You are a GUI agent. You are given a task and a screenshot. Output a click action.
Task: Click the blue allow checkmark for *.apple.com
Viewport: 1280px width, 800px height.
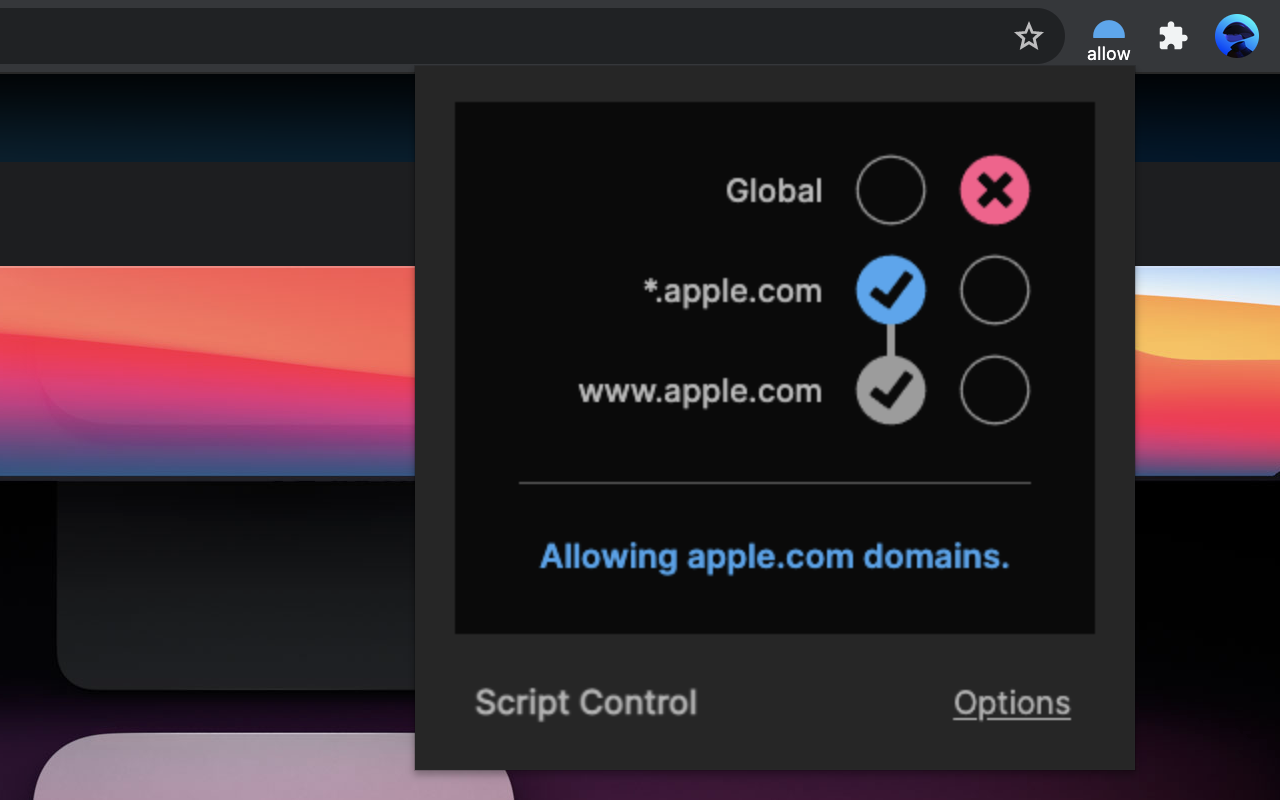[890, 290]
